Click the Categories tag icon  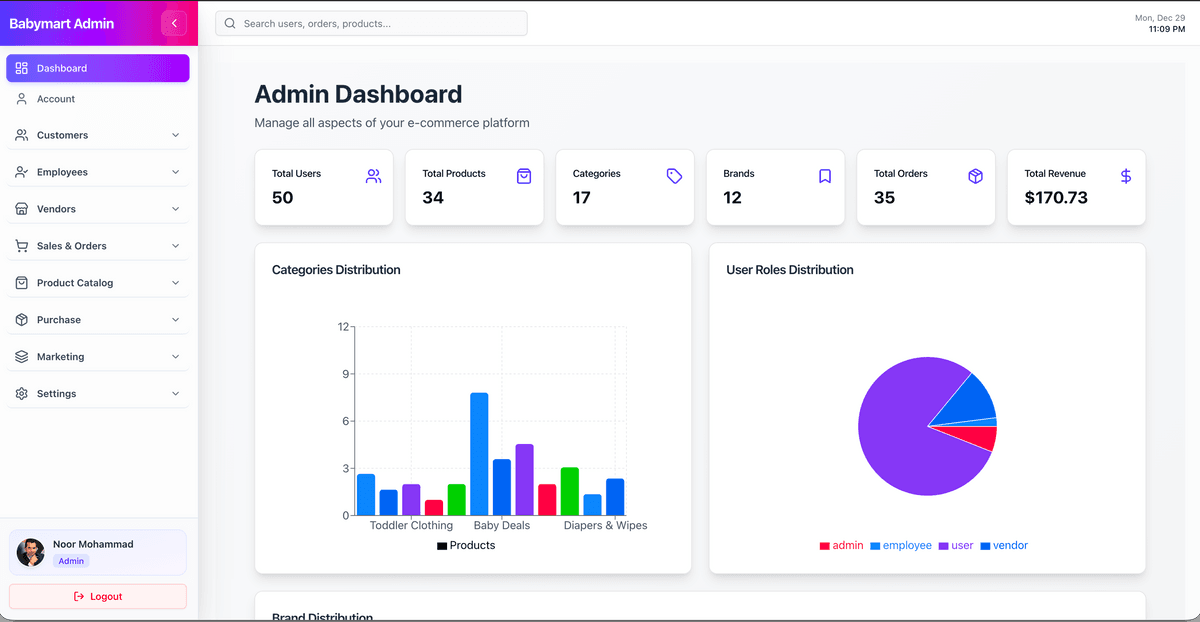(x=674, y=176)
